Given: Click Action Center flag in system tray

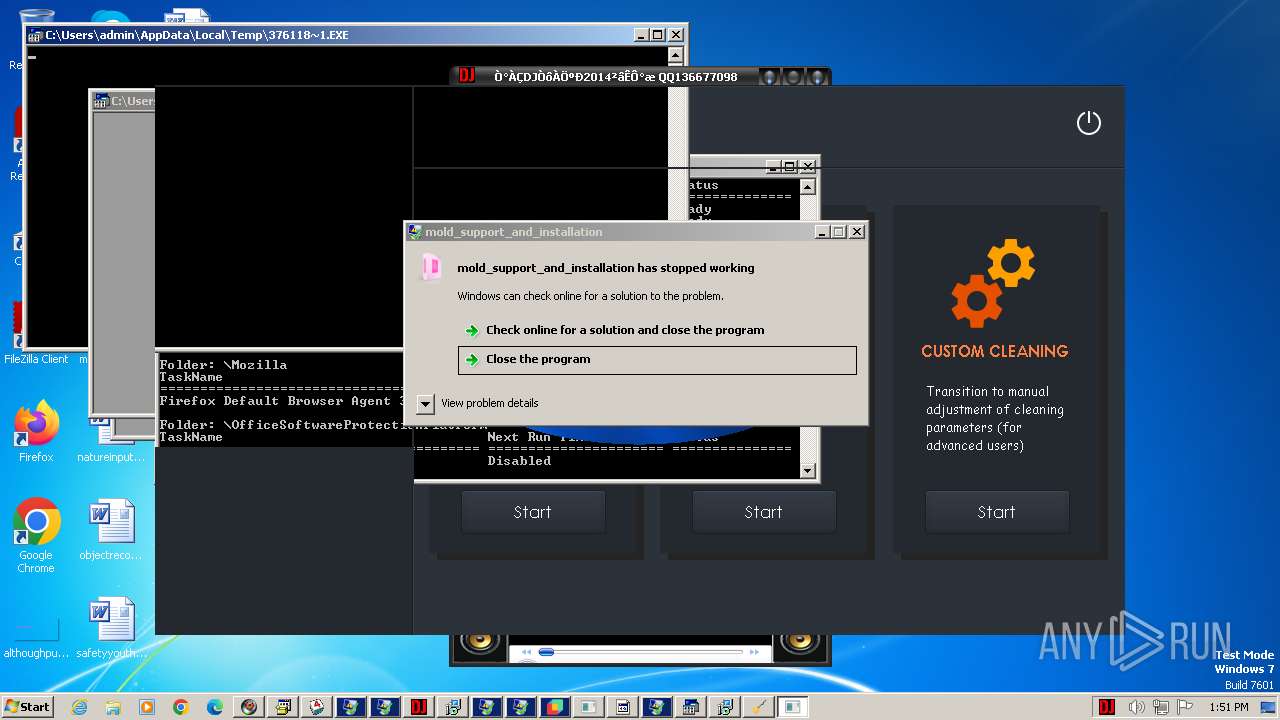Looking at the screenshot, I should 1187,707.
